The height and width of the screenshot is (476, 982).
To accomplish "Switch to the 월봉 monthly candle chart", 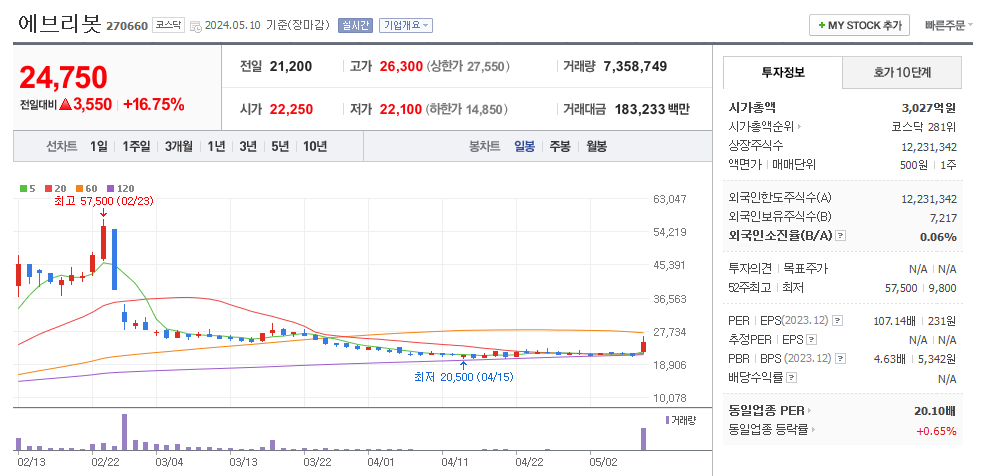I will (x=596, y=147).
